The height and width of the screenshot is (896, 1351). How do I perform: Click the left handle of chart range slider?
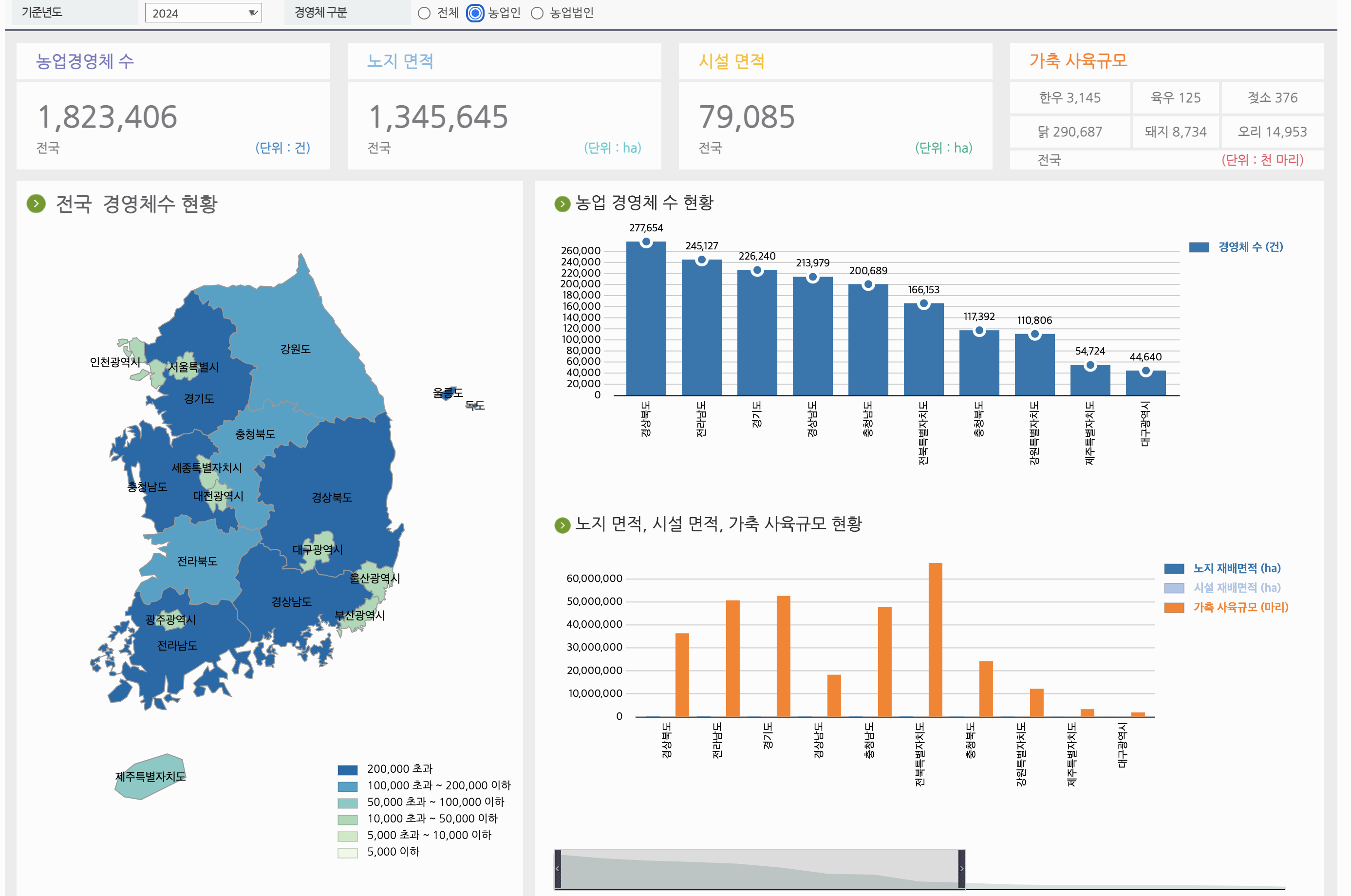[x=558, y=869]
